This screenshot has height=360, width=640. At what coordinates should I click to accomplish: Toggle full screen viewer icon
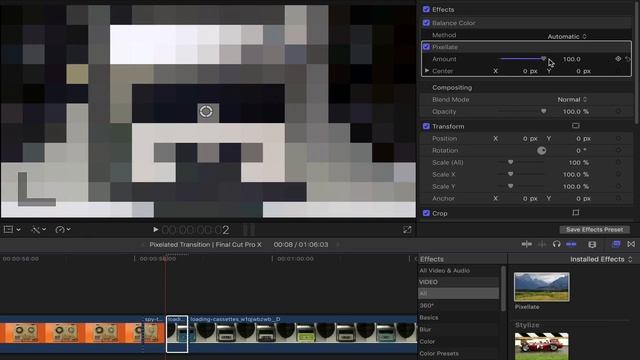407,230
